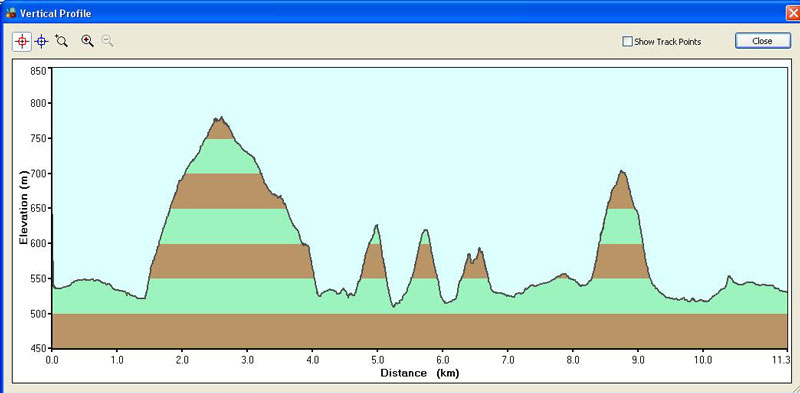Click the 'Vertical Profile' window title text

point(56,13)
